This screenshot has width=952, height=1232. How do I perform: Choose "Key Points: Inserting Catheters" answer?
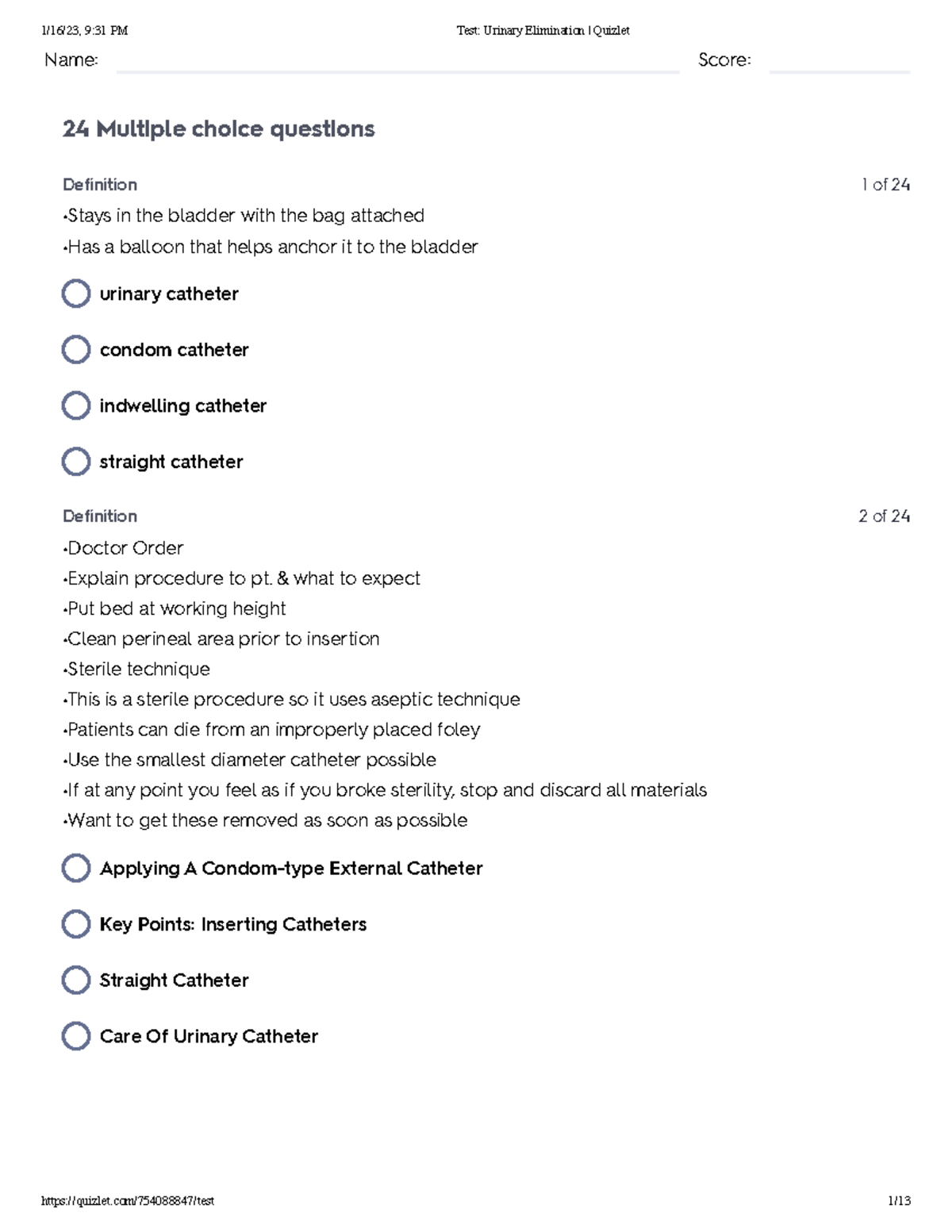[76, 924]
